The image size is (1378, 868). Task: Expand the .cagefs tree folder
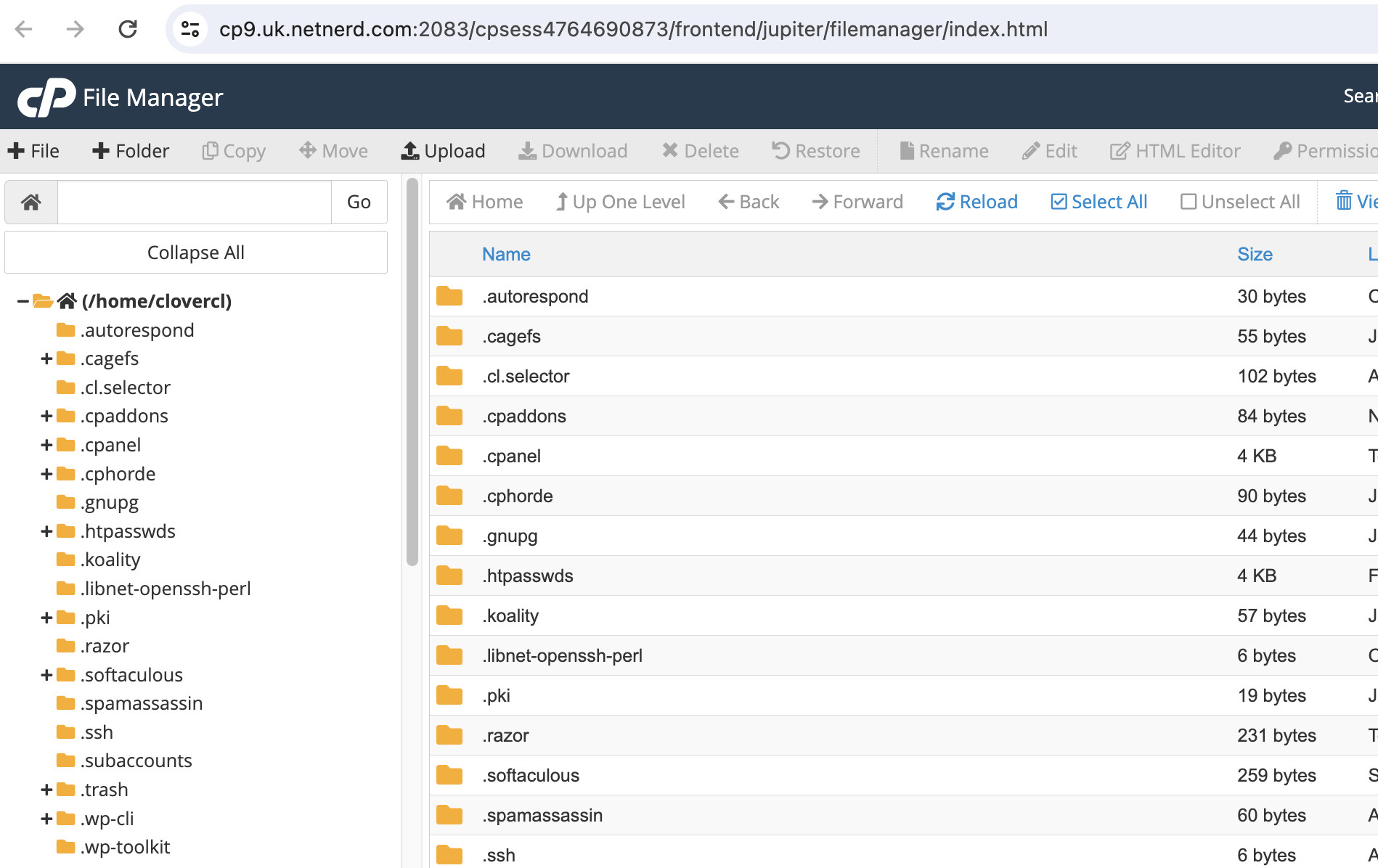point(46,359)
